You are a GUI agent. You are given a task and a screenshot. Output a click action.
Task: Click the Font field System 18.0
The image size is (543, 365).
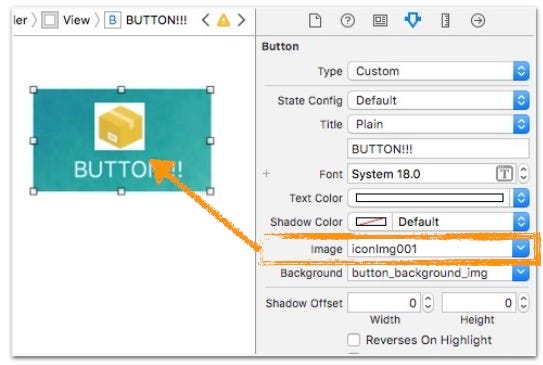click(x=431, y=173)
